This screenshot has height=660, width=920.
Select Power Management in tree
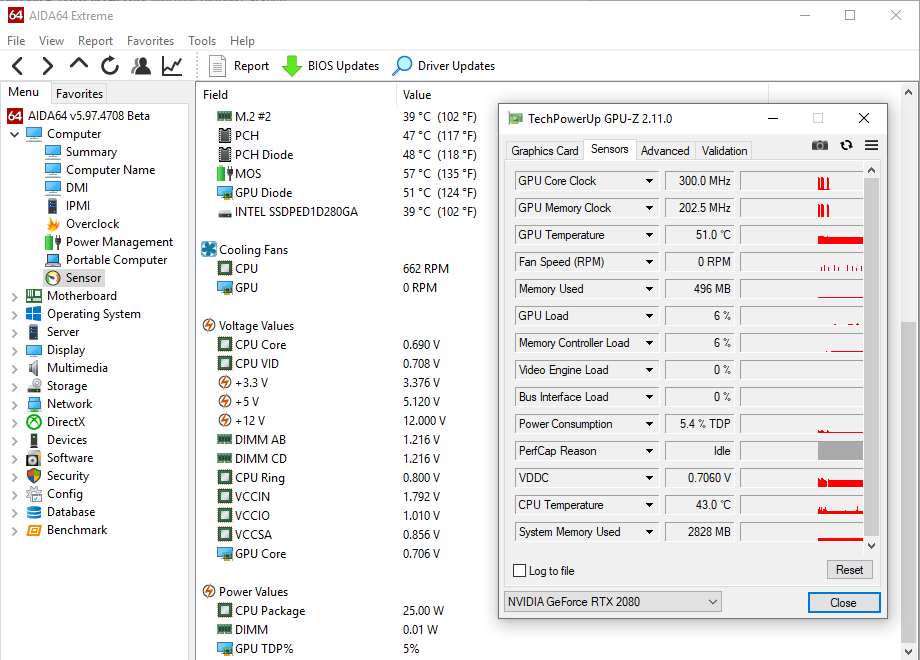tap(109, 242)
